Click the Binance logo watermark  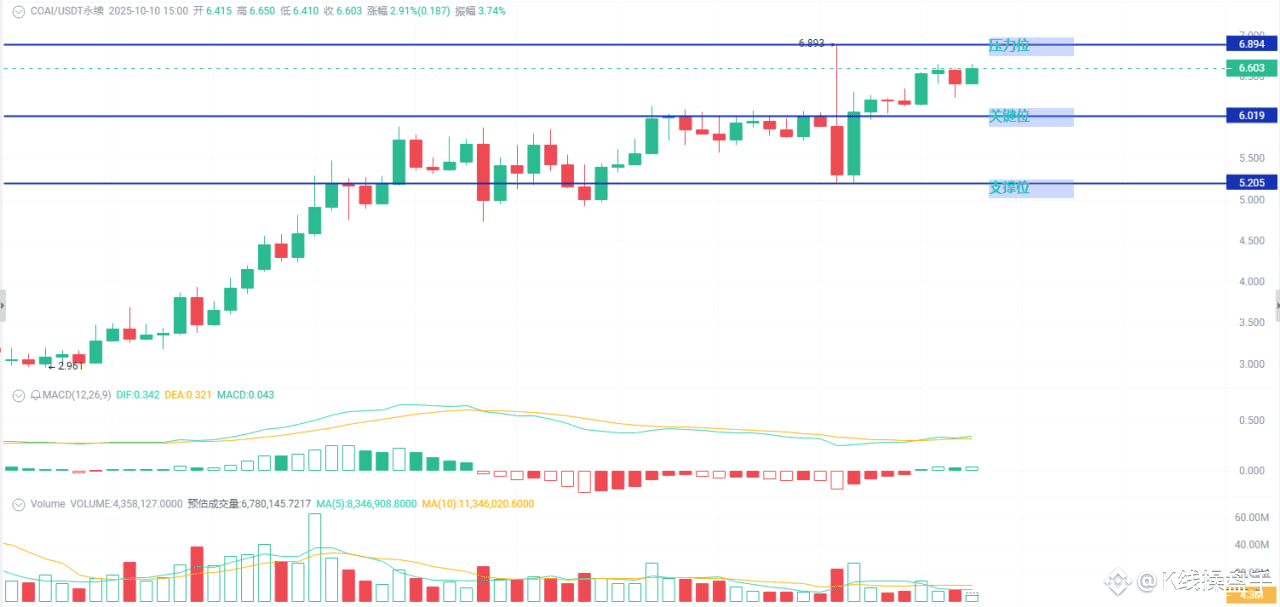1120,580
